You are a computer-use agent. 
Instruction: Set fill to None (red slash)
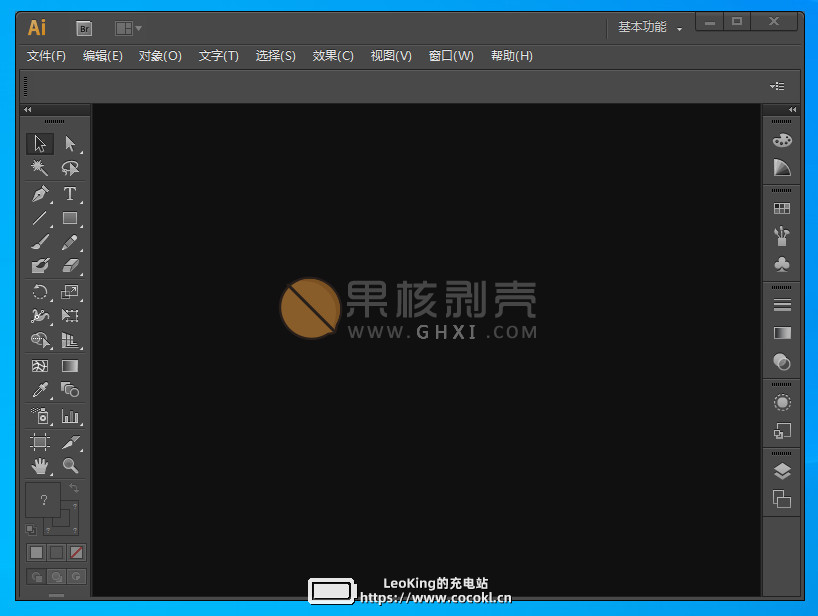click(x=76, y=553)
